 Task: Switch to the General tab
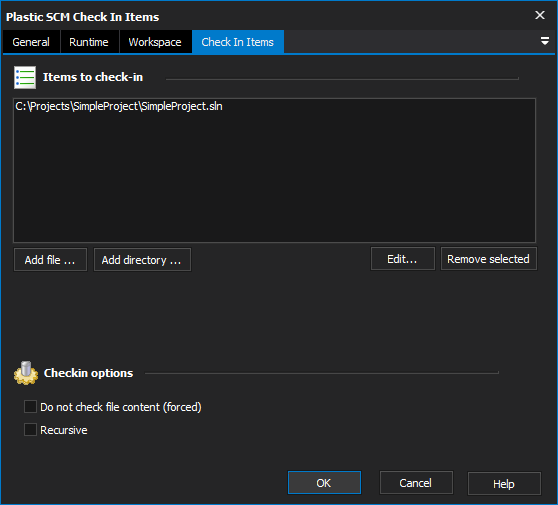click(x=31, y=42)
